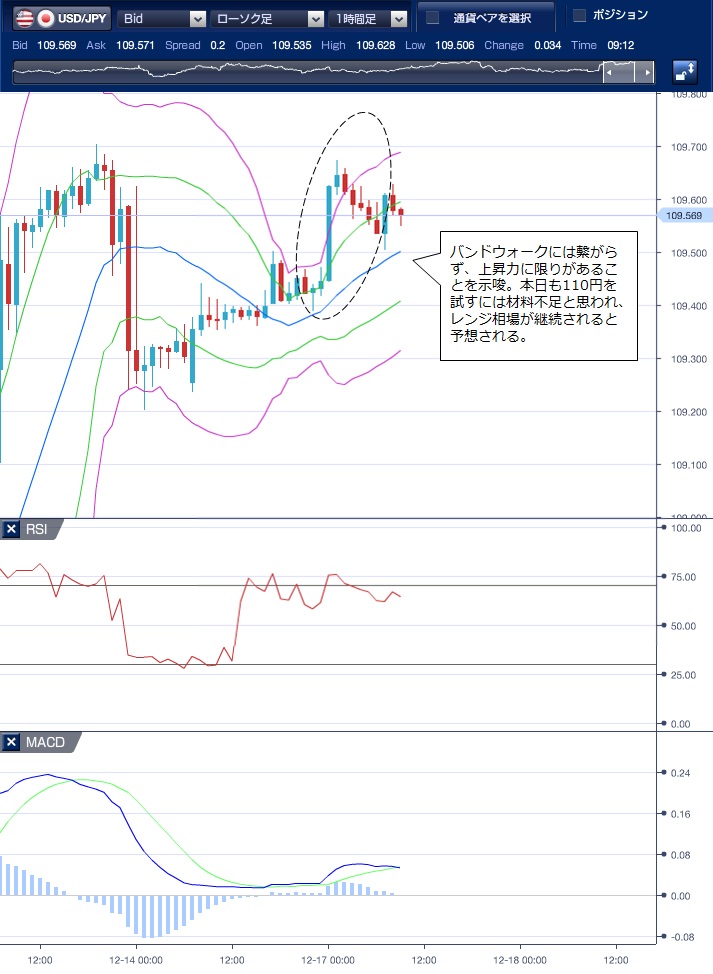Toggle the 通貨ペアを選択 checkbox
Screen dimensions: 713x974
[x=433, y=17]
